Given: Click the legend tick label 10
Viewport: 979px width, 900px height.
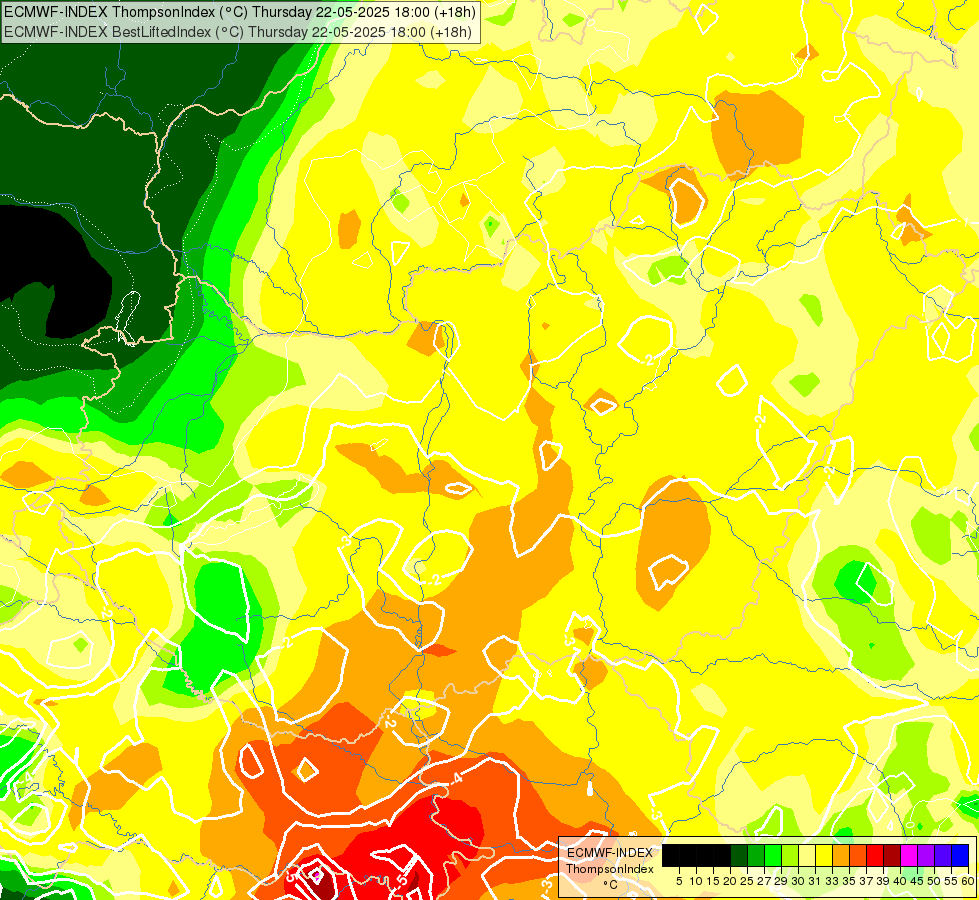Looking at the screenshot, I should click(696, 882).
